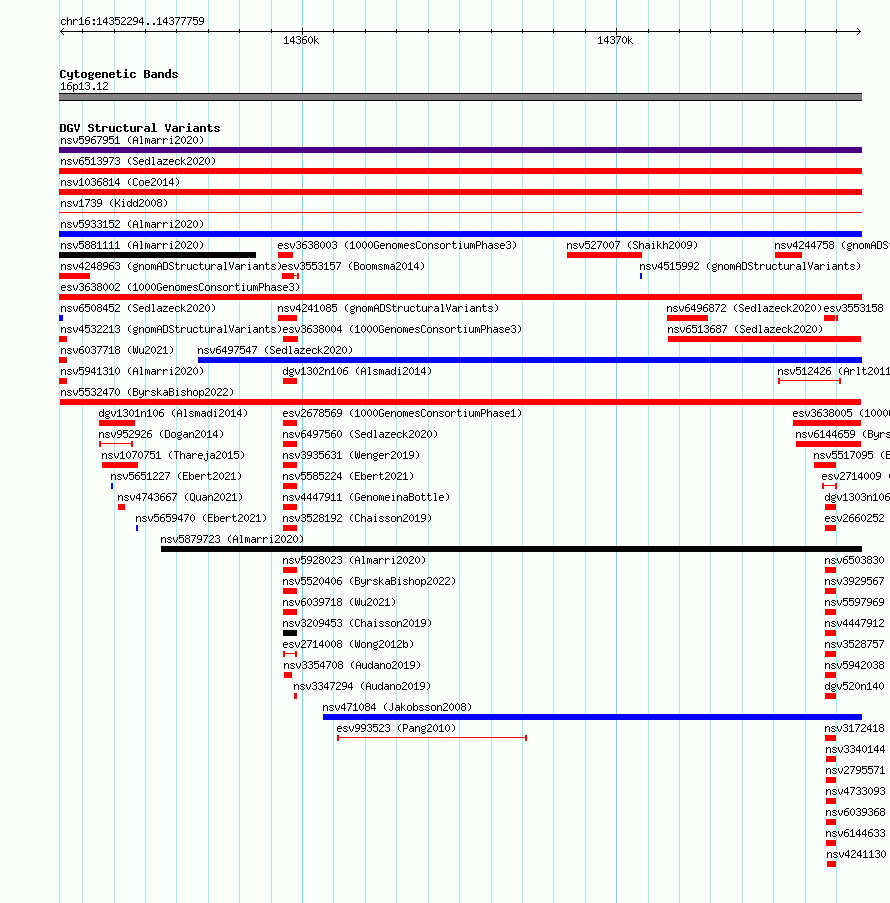This screenshot has width=890, height=903.
Task: Click blue bar under nsv471084 (Jakobsson2008)
Action: [592, 718]
